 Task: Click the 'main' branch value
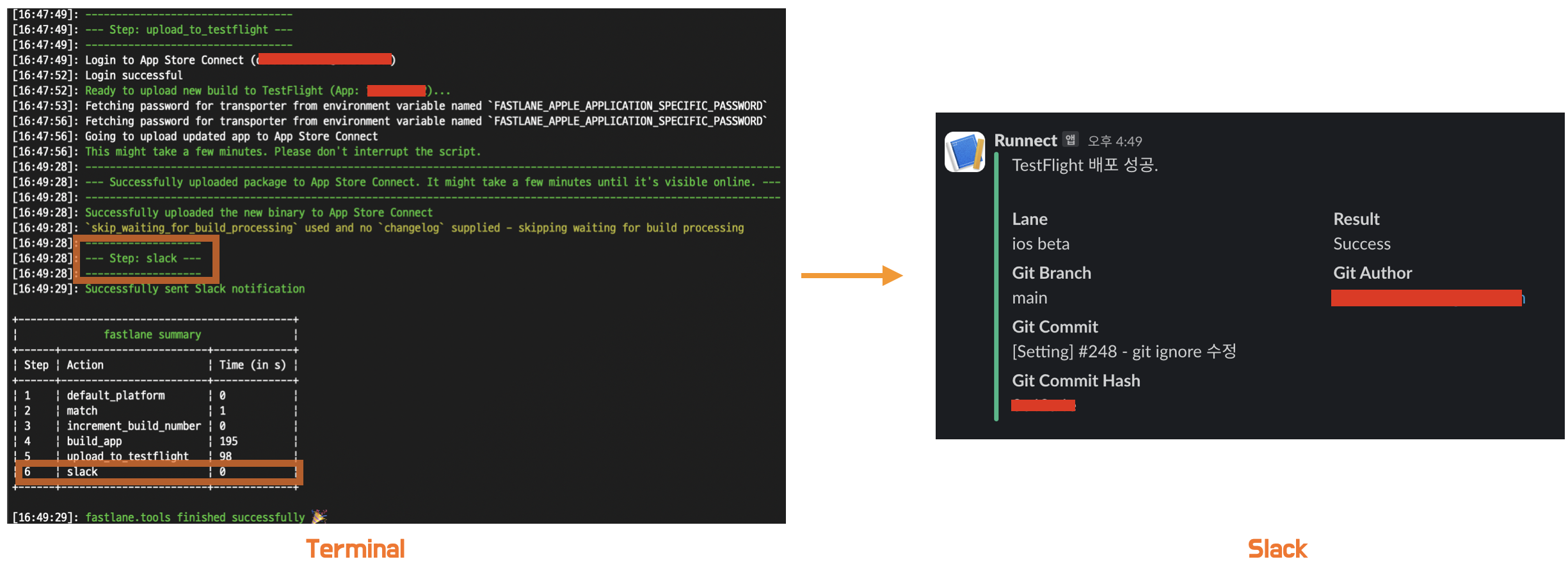[1030, 298]
